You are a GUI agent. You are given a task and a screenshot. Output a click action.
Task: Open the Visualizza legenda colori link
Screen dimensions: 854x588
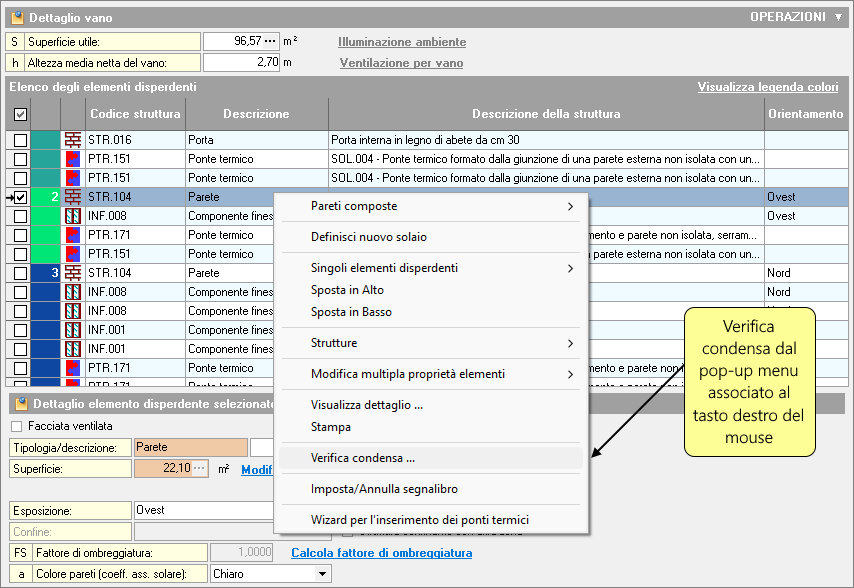pyautogui.click(x=767, y=87)
